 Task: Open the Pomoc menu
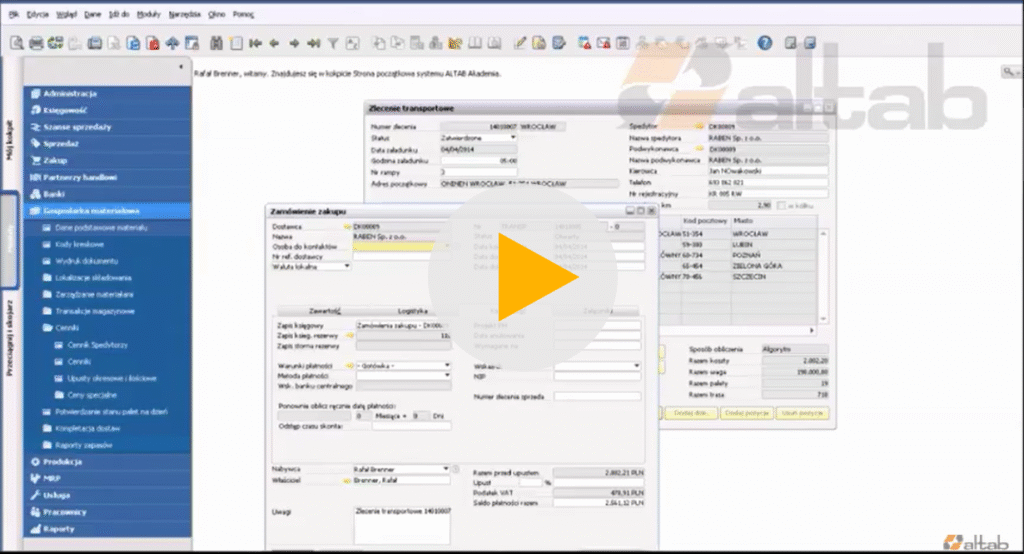[x=244, y=14]
